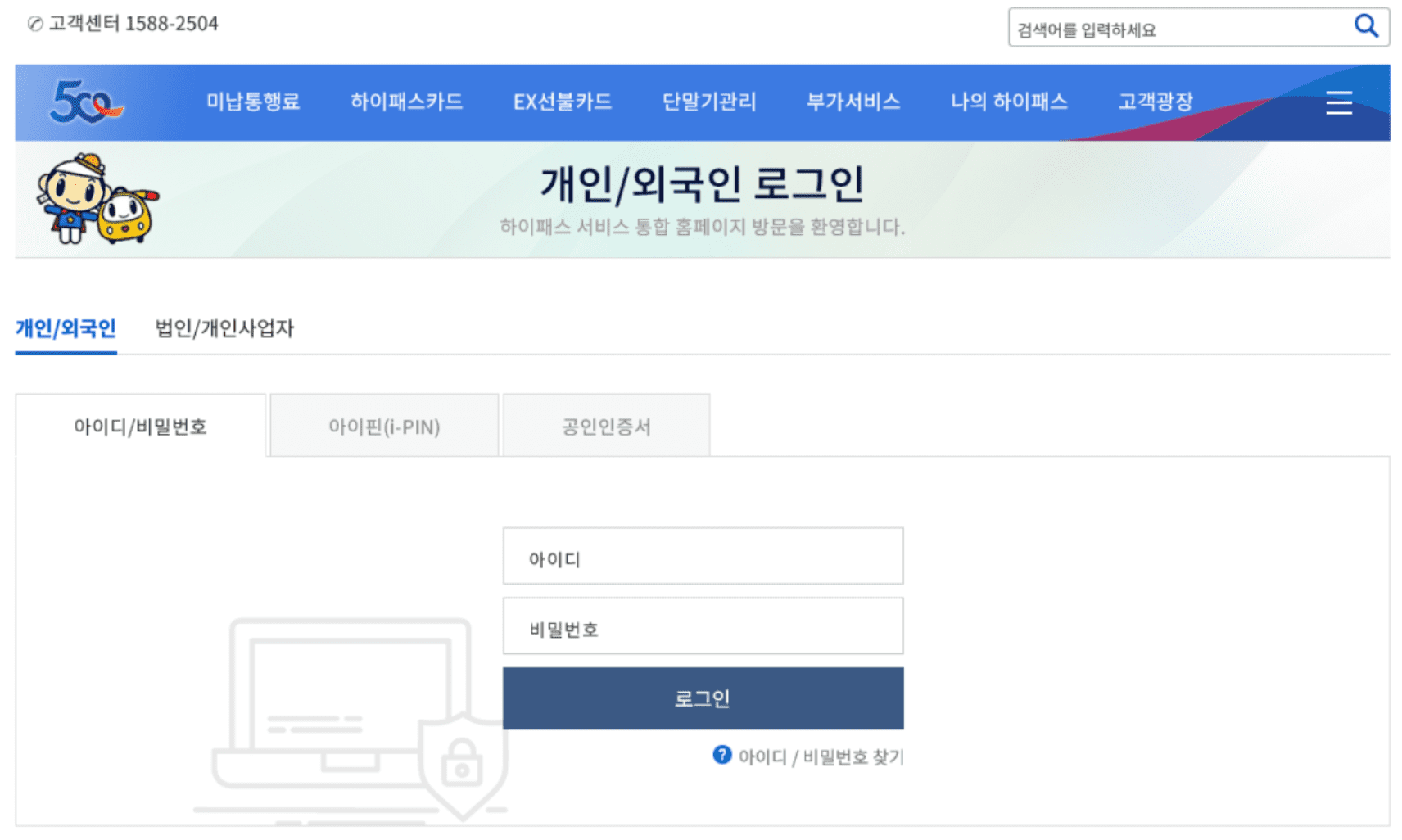Open the 단말기관리 menu
The width and height of the screenshot is (1402, 840).
708,102
